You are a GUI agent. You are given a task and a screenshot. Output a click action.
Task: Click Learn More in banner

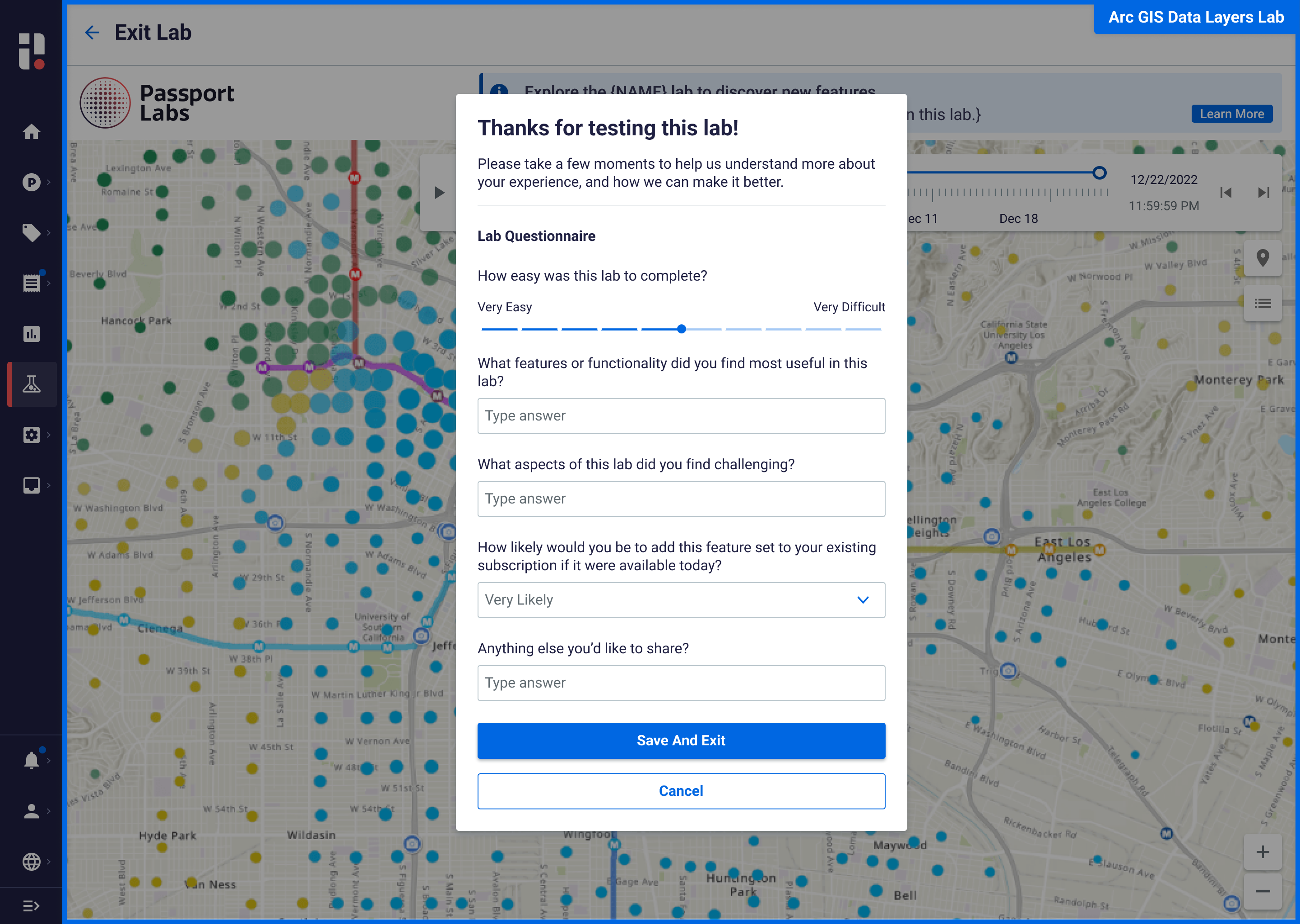[x=1232, y=114]
